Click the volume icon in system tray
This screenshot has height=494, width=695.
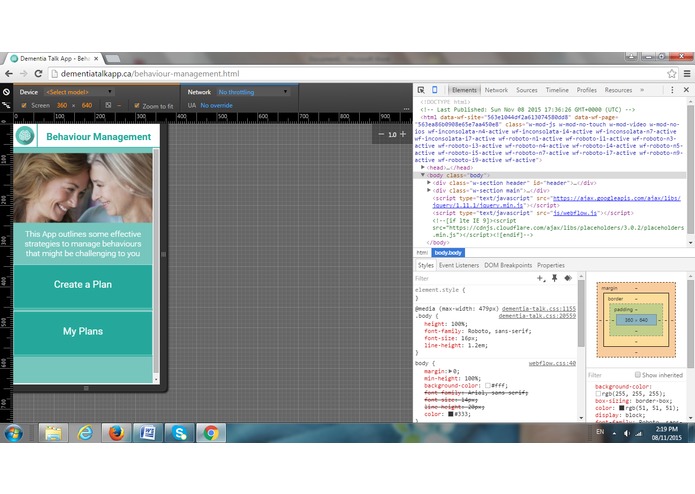point(626,434)
